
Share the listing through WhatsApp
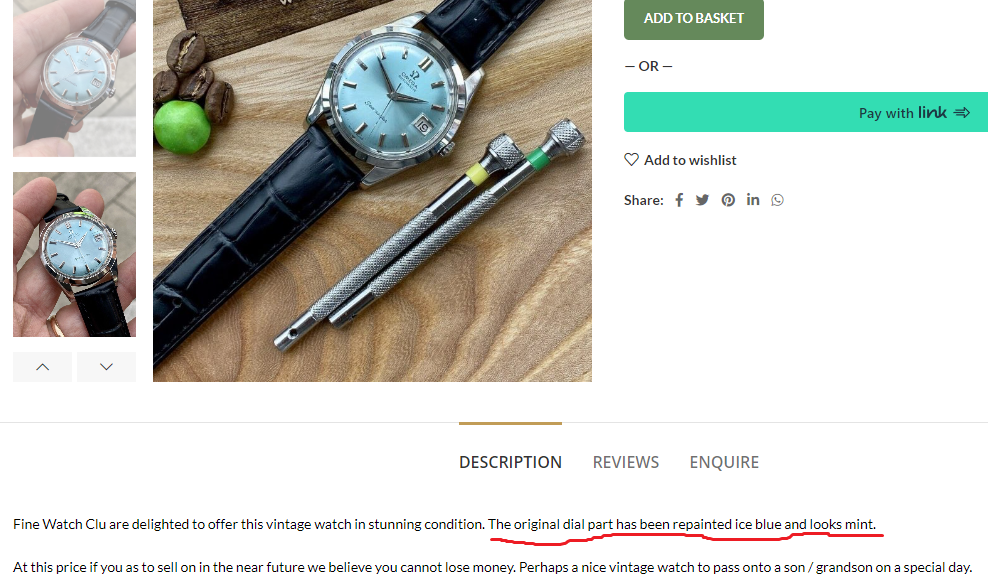(x=778, y=200)
